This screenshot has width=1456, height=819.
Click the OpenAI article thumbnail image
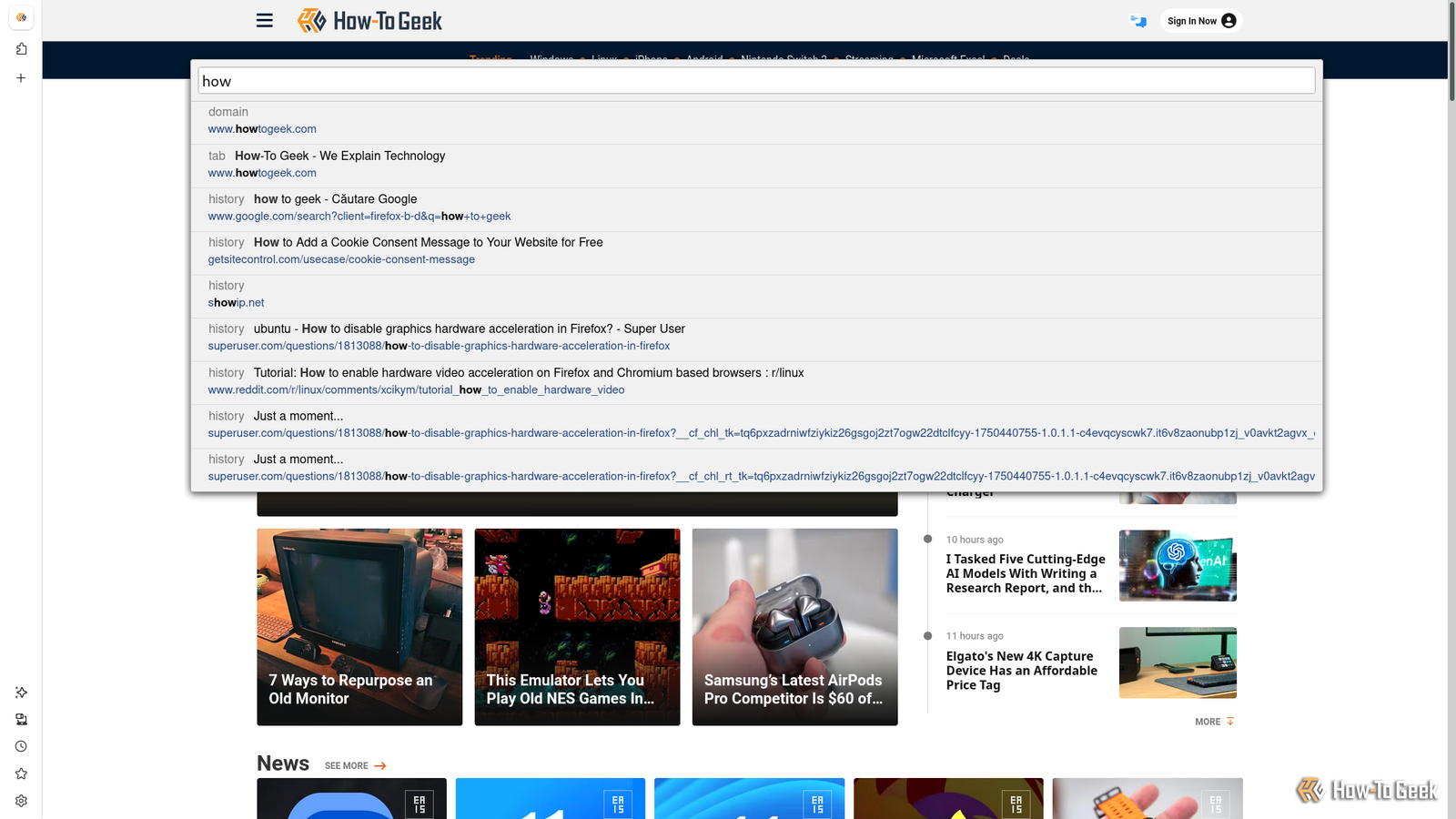pos(1178,566)
